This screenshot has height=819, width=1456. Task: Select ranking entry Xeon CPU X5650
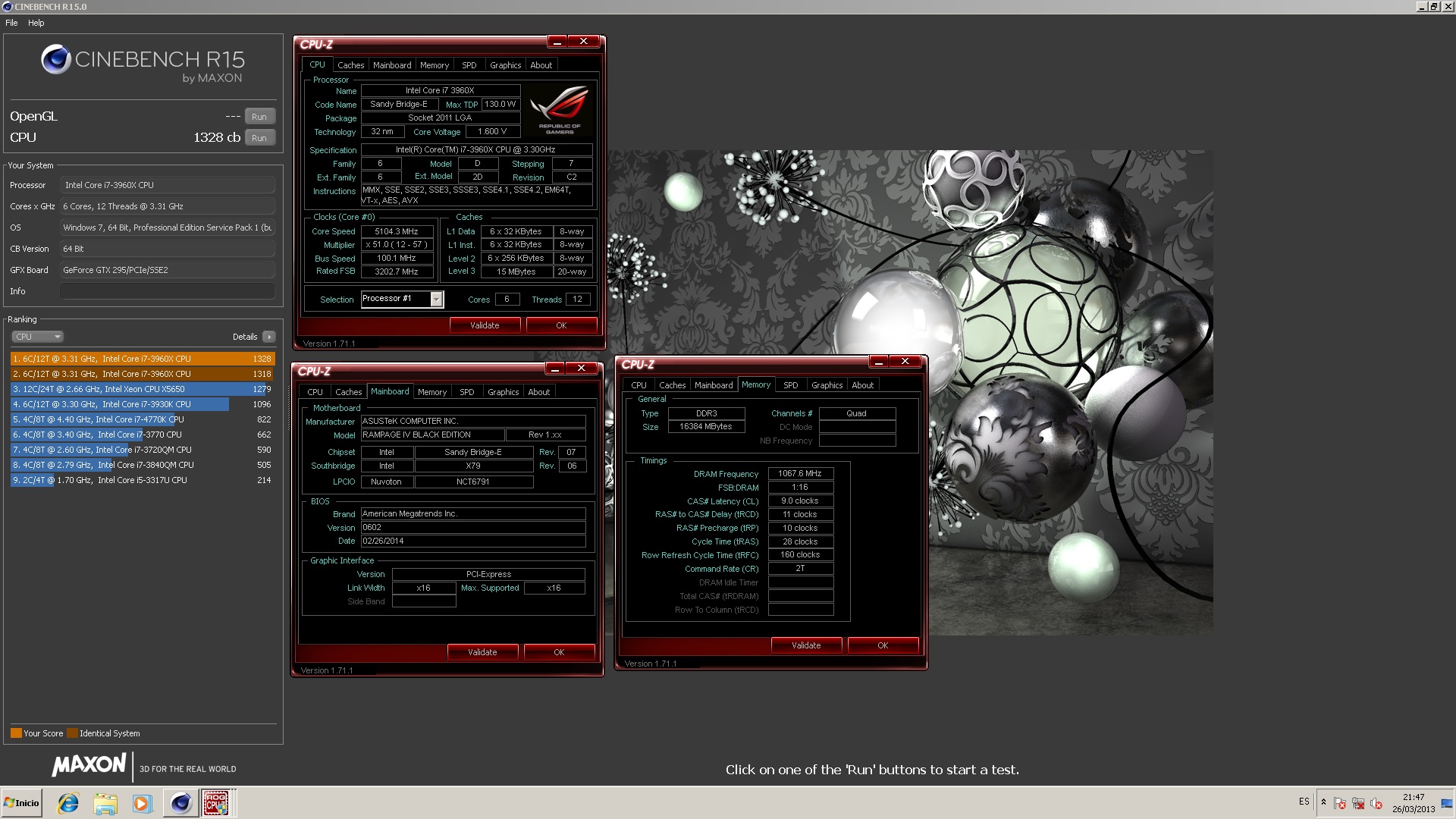click(143, 389)
